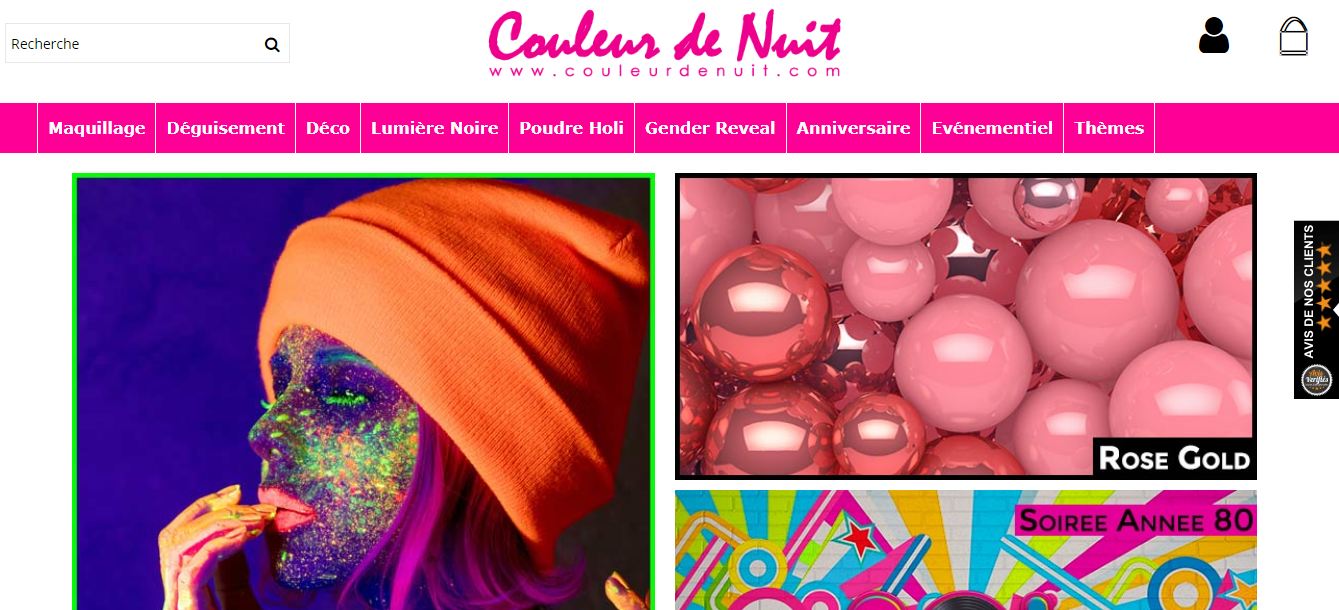
Task: Go to Poudre Holi category
Action: pyautogui.click(x=572, y=128)
